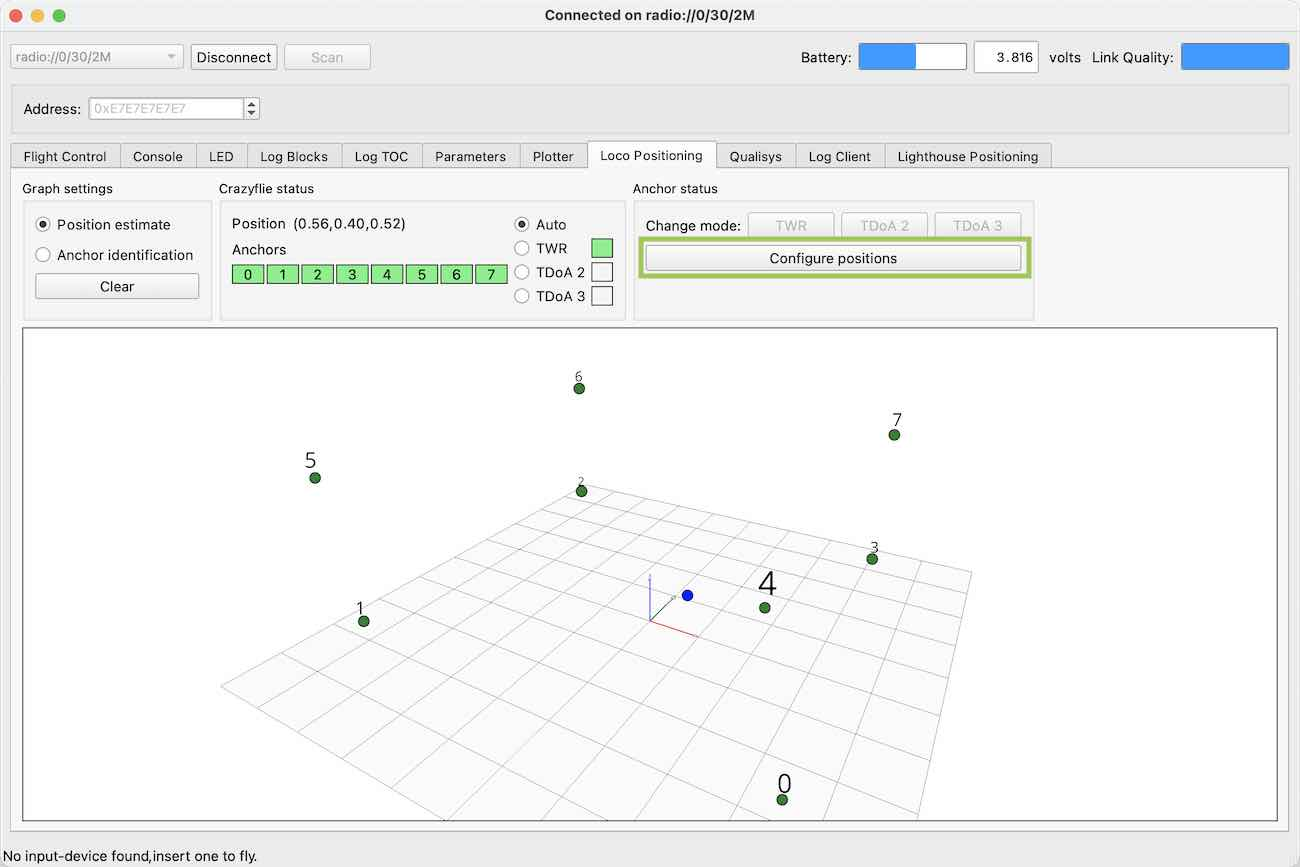Click anchor 7 dot in 3D view
Viewport: 1300px width, 867px height.
(894, 435)
